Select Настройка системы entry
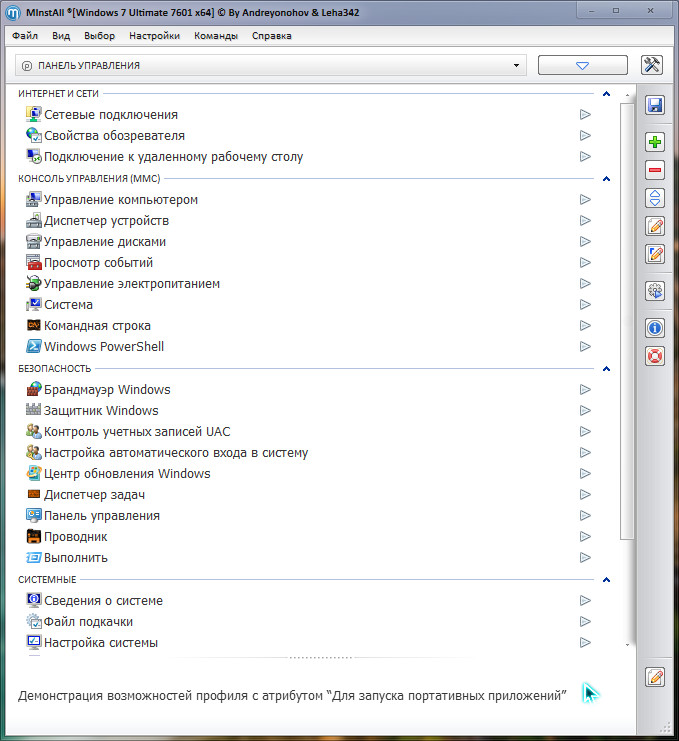The width and height of the screenshot is (679, 741). point(101,643)
